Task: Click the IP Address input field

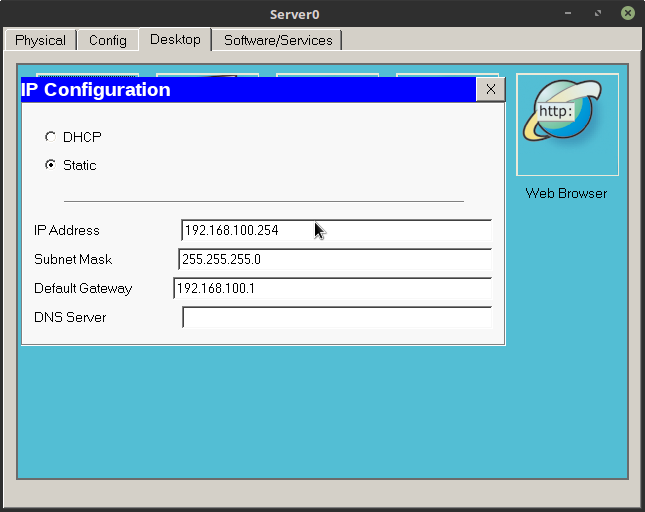Action: (x=336, y=230)
